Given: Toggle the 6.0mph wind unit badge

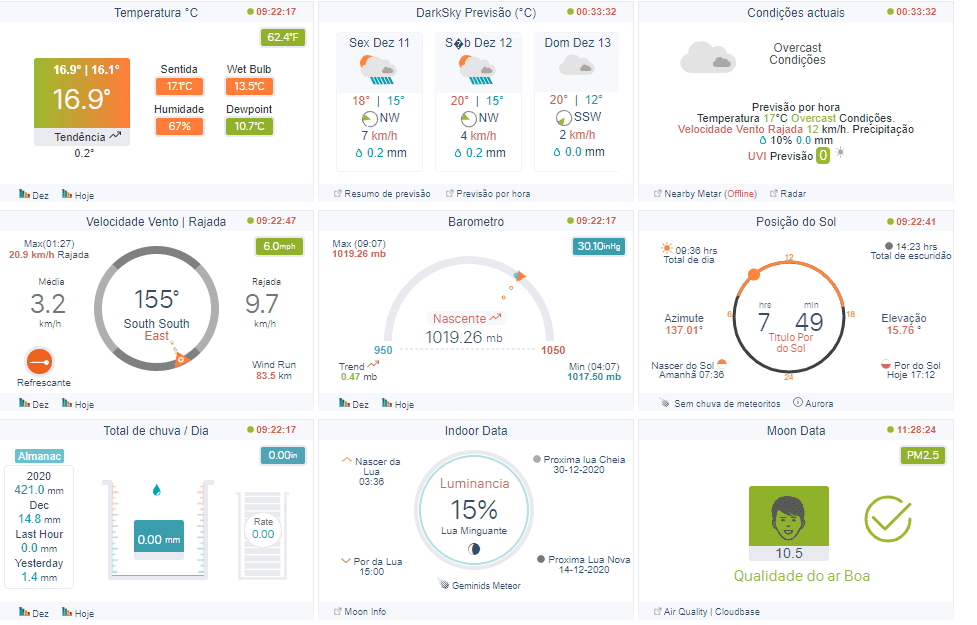Looking at the screenshot, I should point(279,246).
